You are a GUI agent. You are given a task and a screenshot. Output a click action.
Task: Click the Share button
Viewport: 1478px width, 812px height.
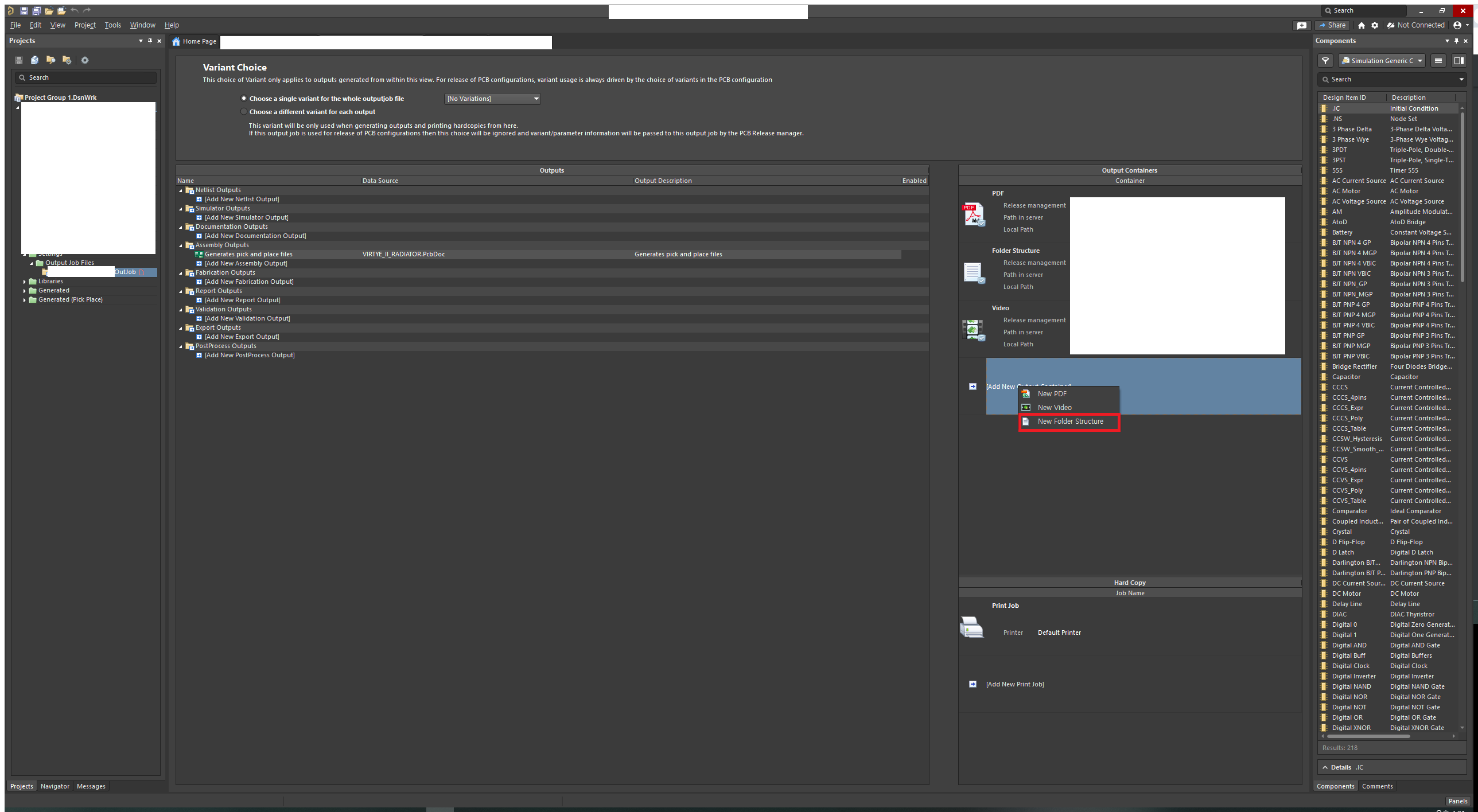1332,25
